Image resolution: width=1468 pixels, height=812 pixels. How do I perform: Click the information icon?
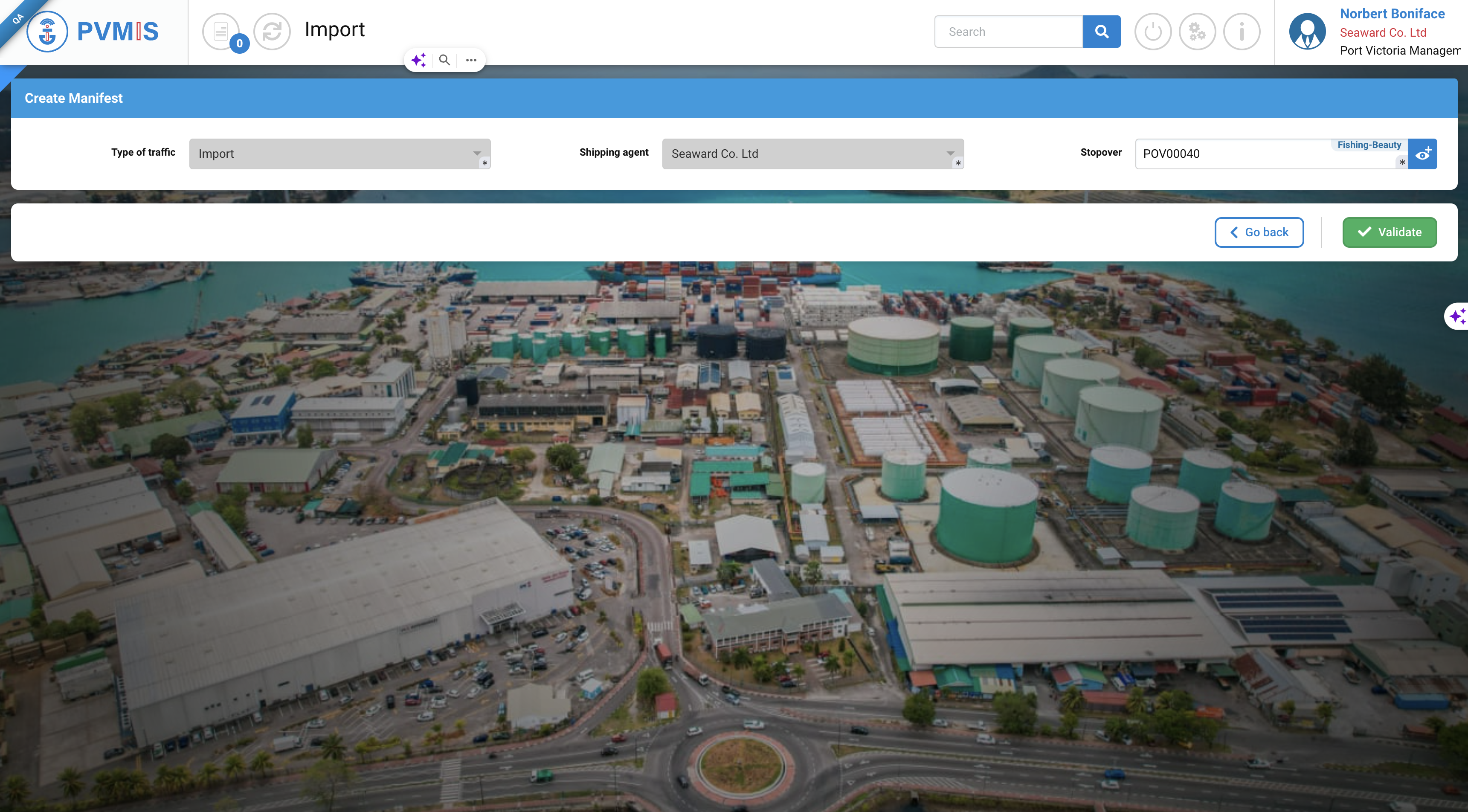click(x=1241, y=32)
